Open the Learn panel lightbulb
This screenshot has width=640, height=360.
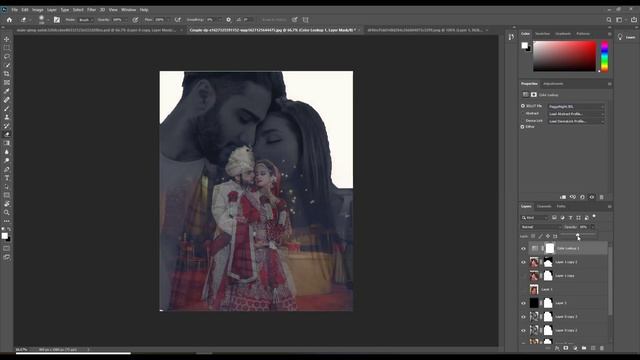[620, 37]
